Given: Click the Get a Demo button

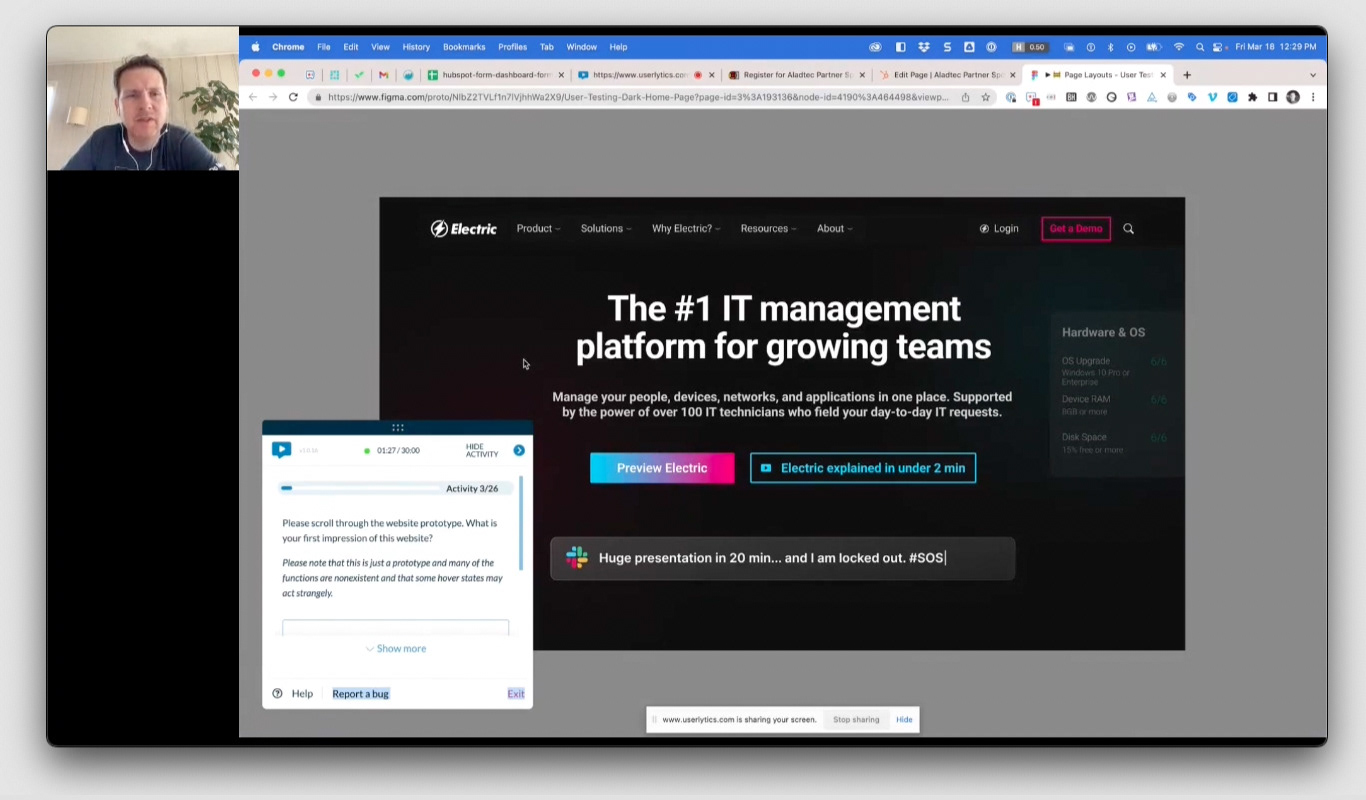Looking at the screenshot, I should [1076, 229].
